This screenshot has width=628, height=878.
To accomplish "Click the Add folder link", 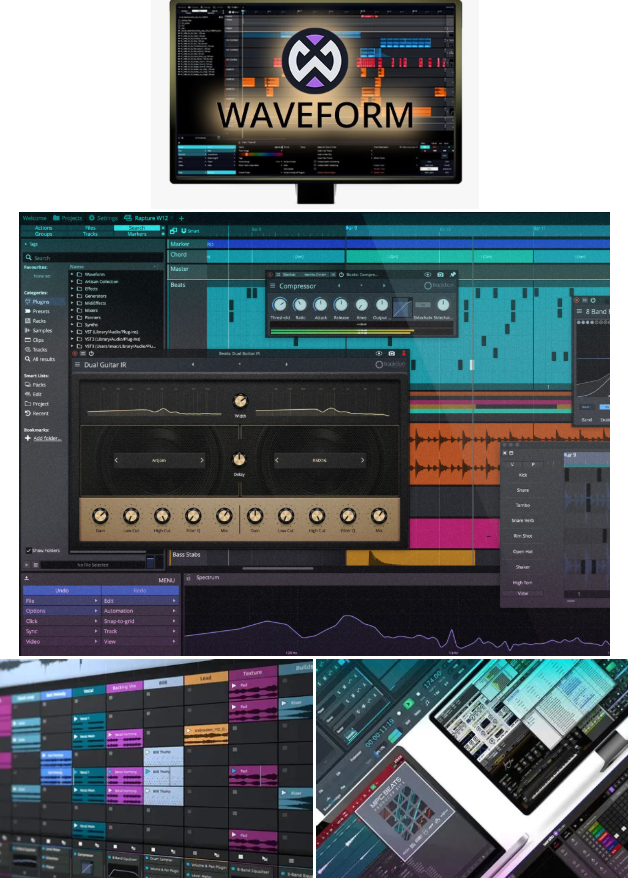I will coord(48,438).
